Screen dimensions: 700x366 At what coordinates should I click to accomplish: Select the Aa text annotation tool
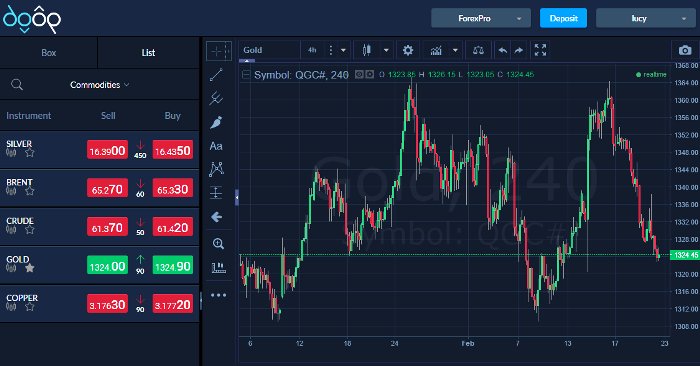coord(216,146)
